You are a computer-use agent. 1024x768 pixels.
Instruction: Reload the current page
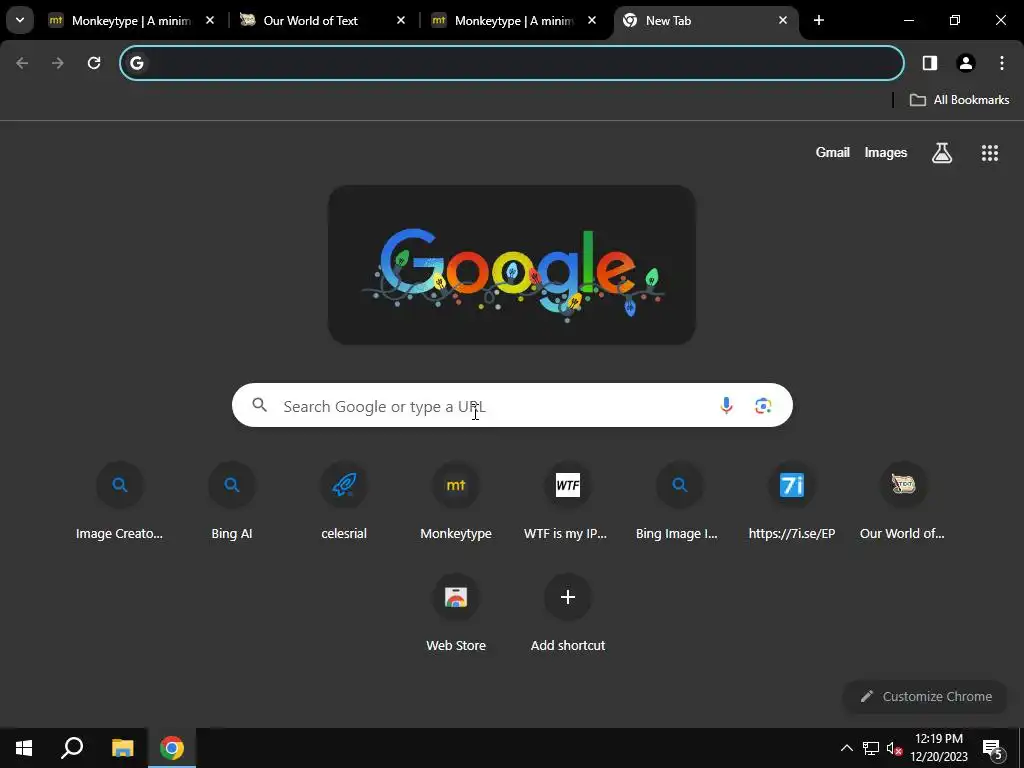coord(94,63)
